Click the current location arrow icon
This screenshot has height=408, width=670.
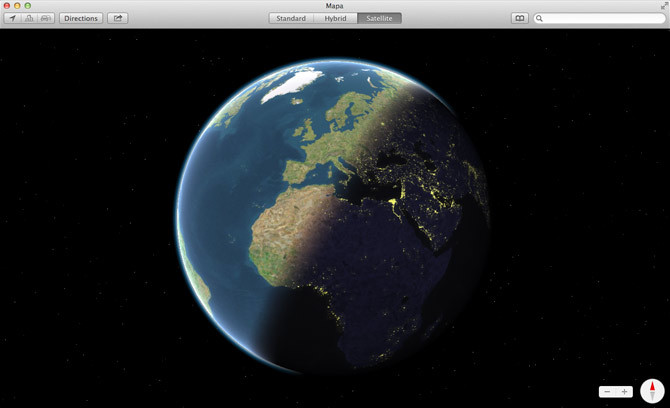13,18
